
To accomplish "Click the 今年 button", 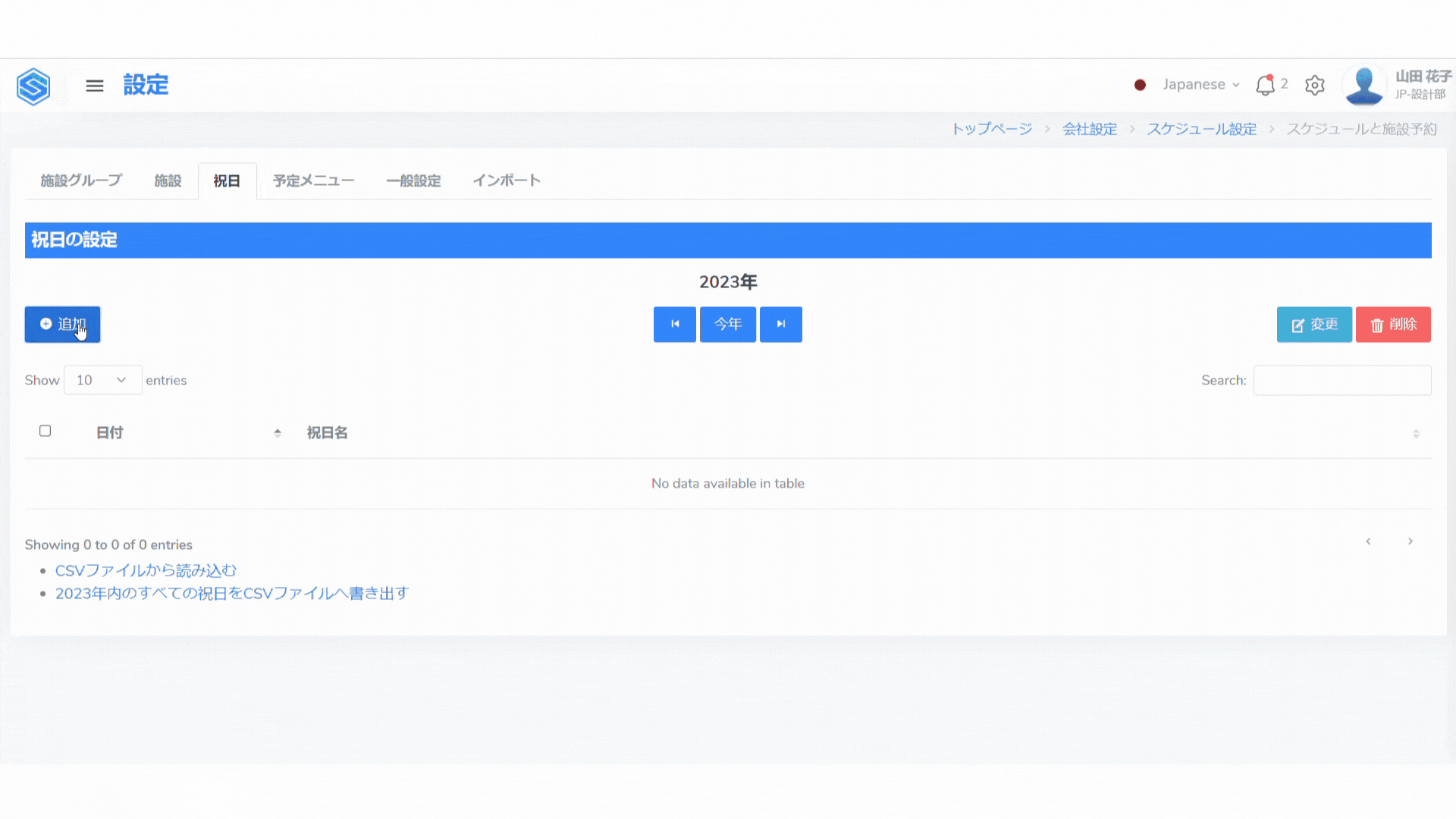I will tap(727, 325).
